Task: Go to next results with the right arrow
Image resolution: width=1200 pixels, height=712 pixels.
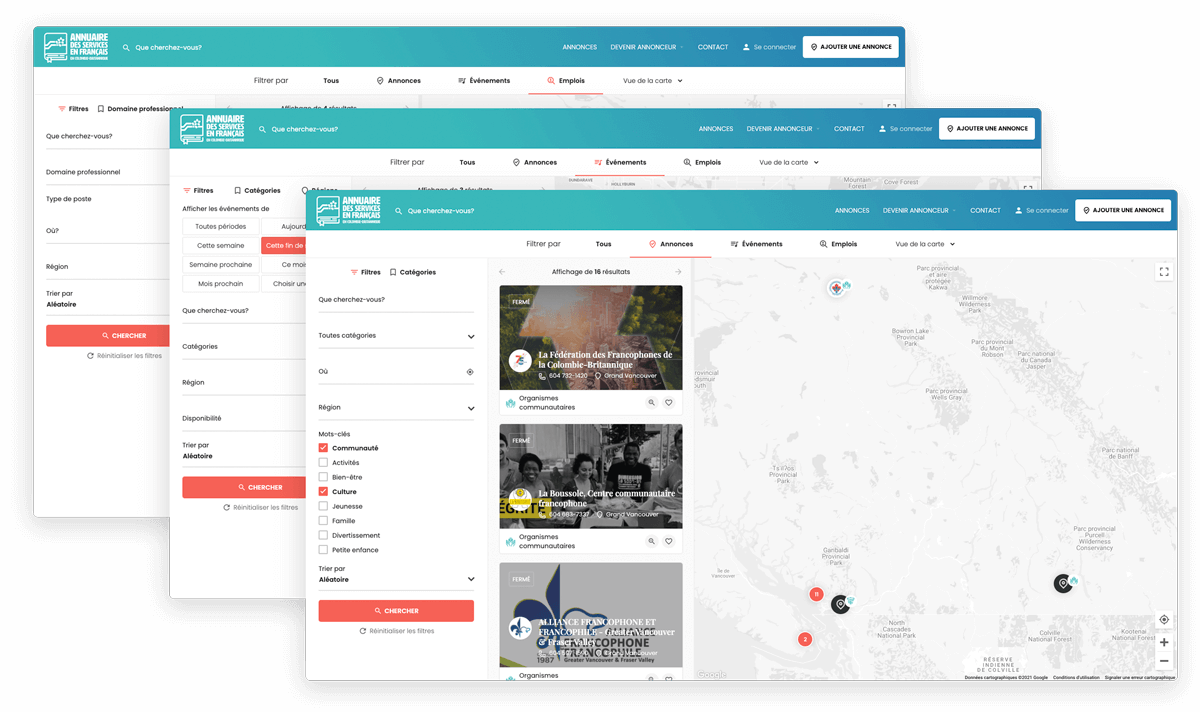Action: [x=678, y=272]
